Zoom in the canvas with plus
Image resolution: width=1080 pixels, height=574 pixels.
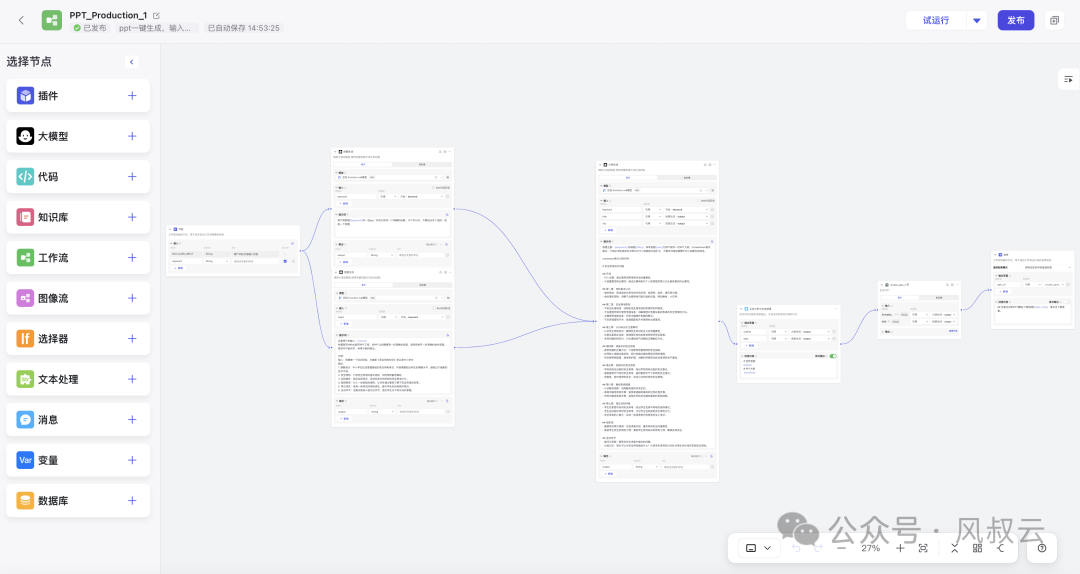pyautogui.click(x=900, y=549)
